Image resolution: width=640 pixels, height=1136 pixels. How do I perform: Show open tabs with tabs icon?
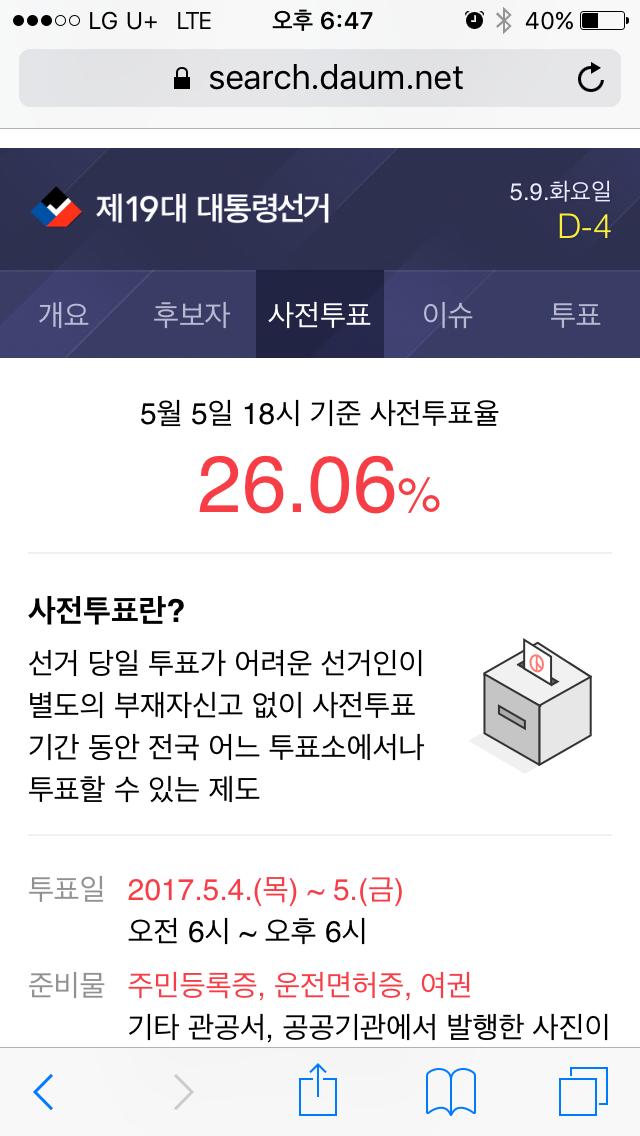click(583, 1092)
